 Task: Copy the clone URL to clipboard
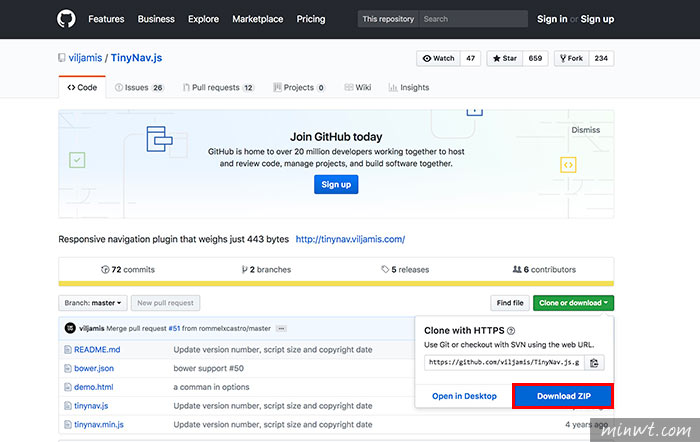pyautogui.click(x=594, y=363)
